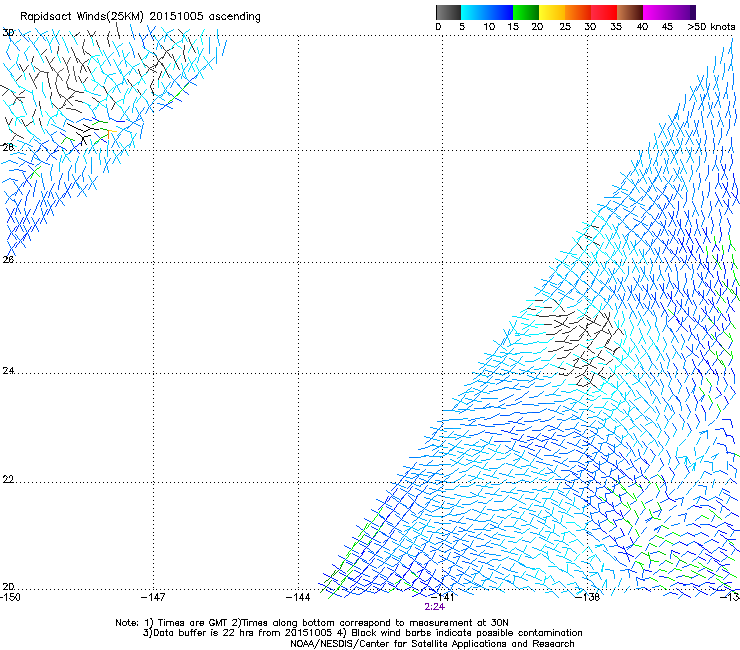The image size is (740, 650).
Task: Click the longitude label '-147' on bottom axis
Action: click(x=153, y=597)
